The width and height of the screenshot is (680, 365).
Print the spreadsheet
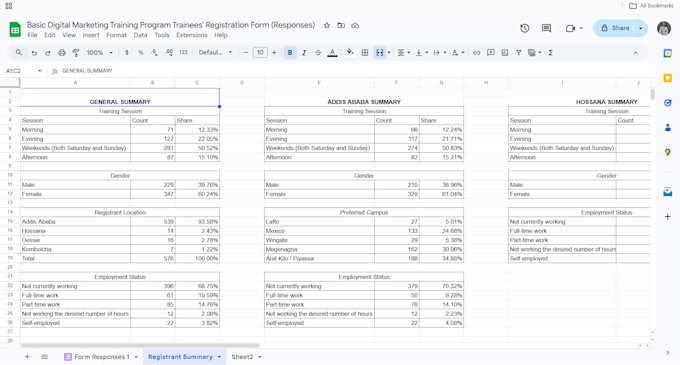[62, 52]
